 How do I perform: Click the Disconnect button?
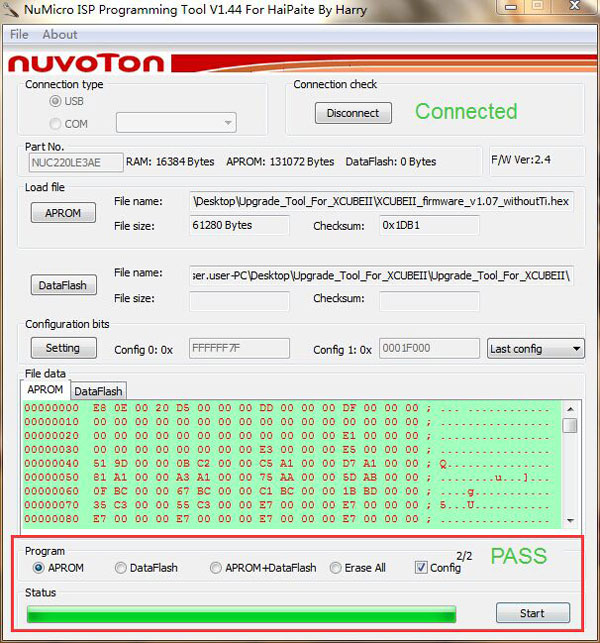pos(353,113)
